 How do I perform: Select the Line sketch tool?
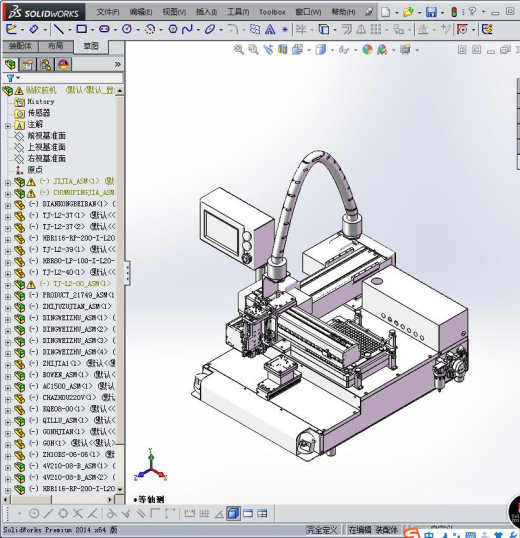pyautogui.click(x=59, y=29)
